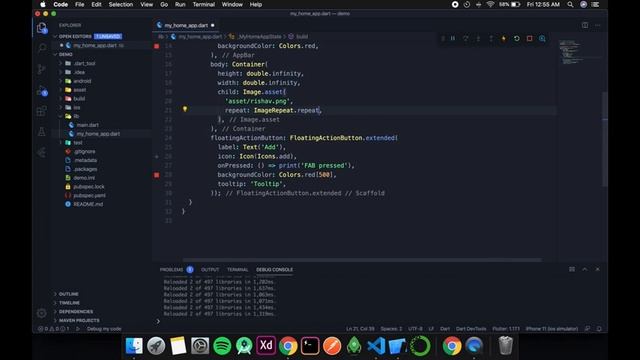Open Run and Debug view in activity bar
640x360 pixels.
pos(42,91)
